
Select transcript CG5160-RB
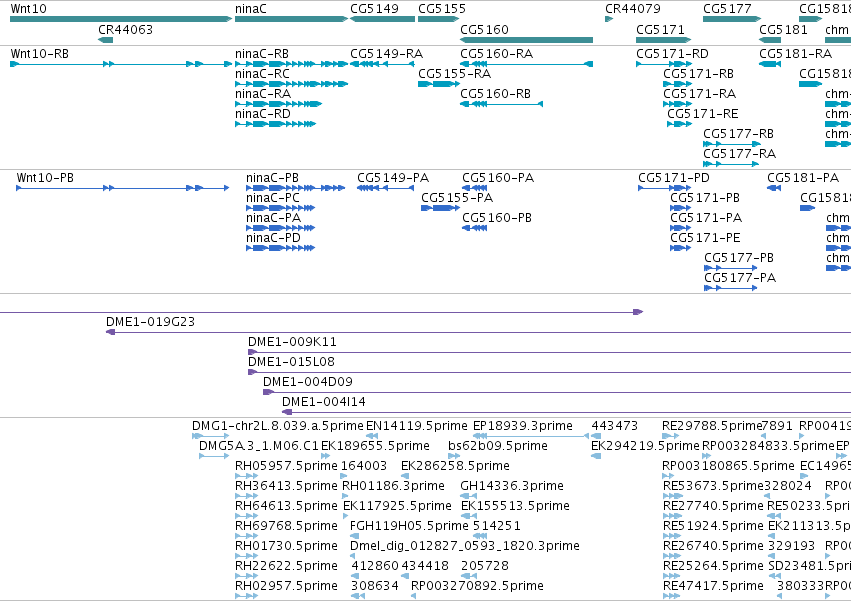[x=501, y=104]
